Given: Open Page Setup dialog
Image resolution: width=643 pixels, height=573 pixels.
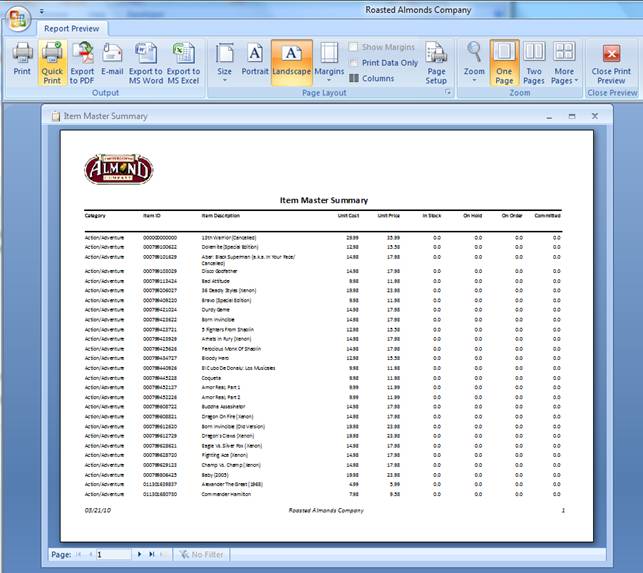Looking at the screenshot, I should click(x=436, y=62).
